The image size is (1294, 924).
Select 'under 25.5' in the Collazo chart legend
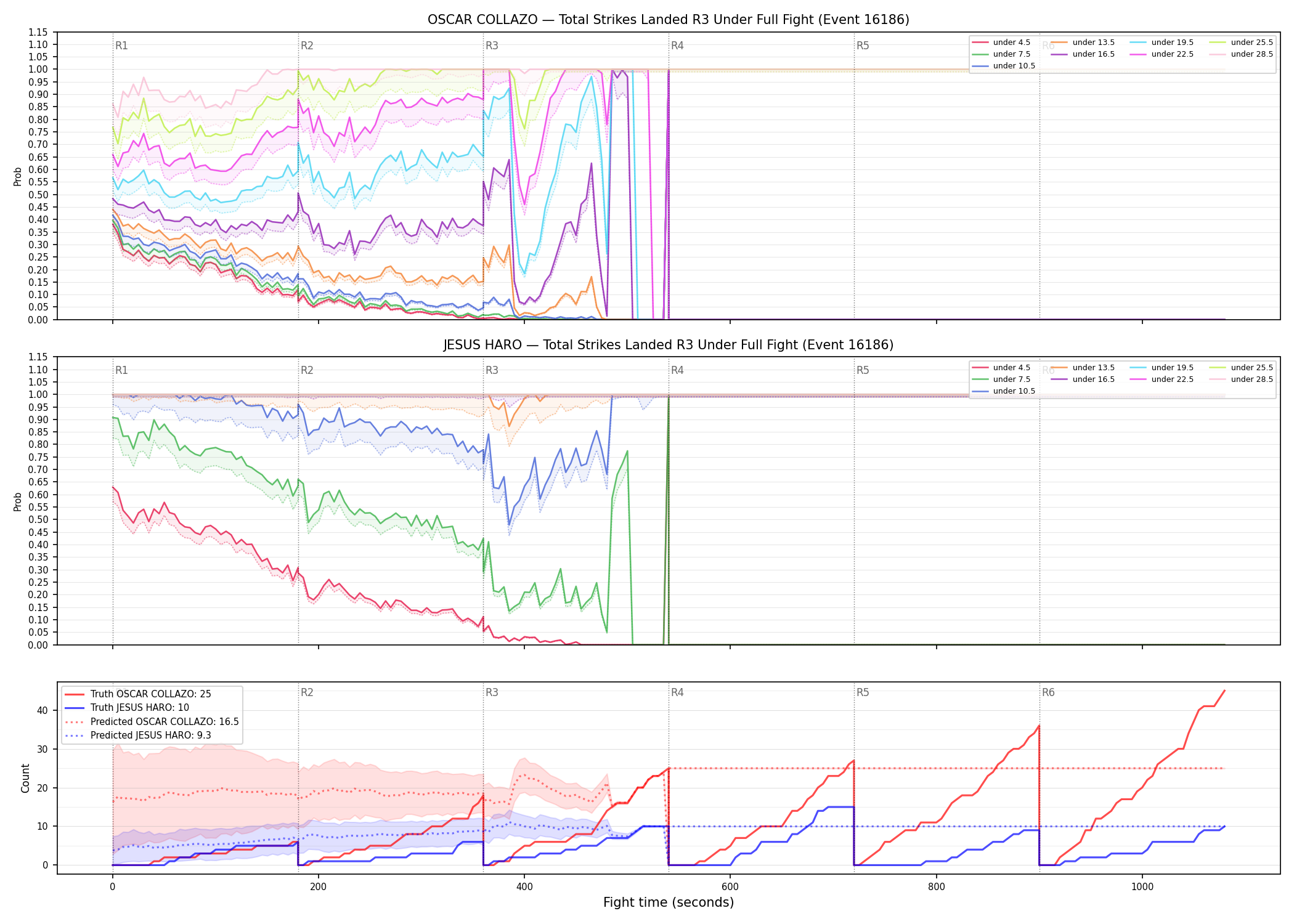pyautogui.click(x=1242, y=43)
